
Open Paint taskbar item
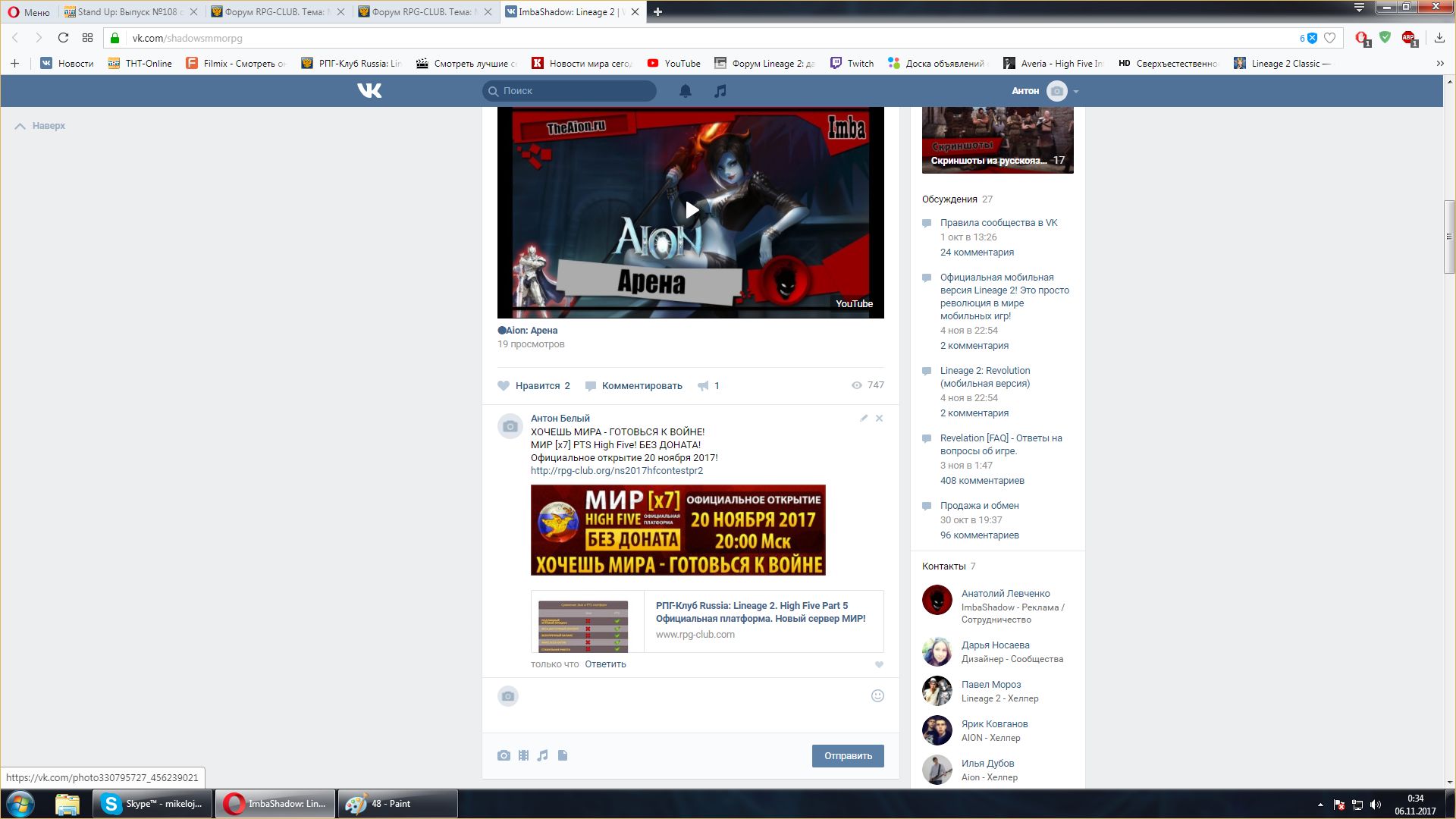click(x=397, y=804)
